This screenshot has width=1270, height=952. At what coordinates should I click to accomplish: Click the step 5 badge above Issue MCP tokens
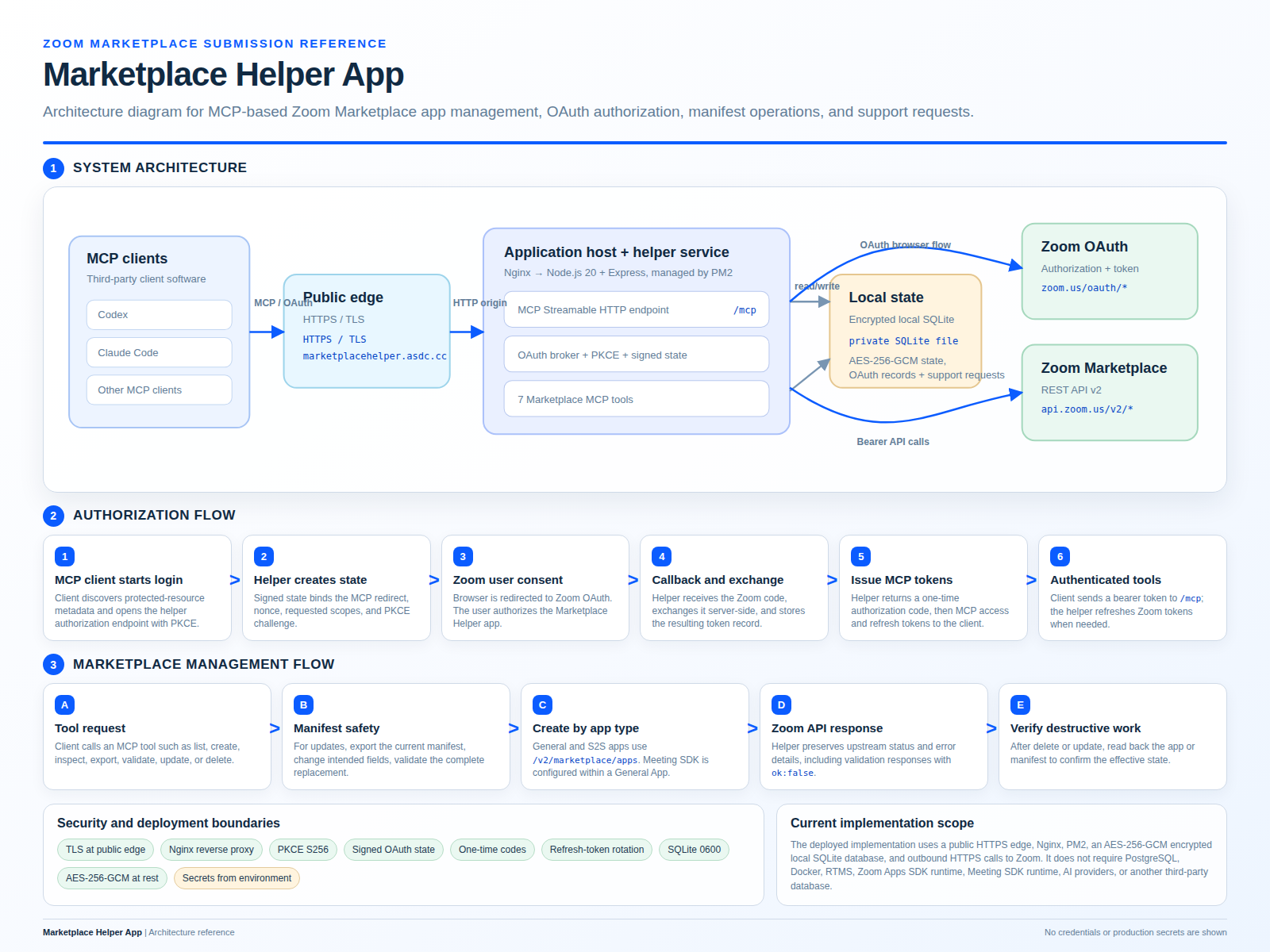[x=861, y=557]
